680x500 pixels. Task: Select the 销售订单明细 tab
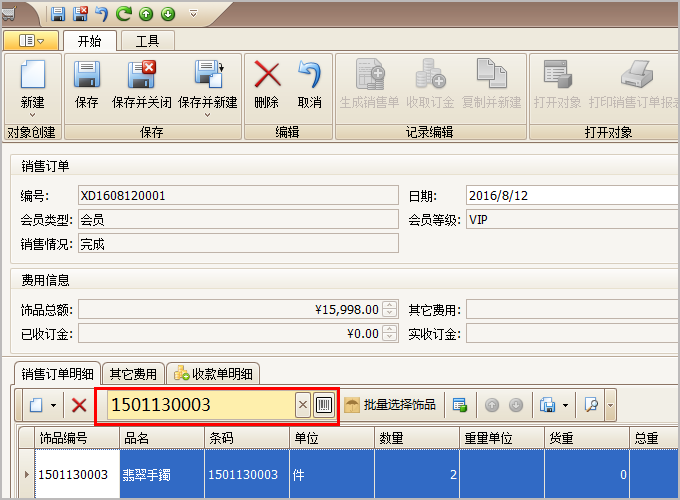58,374
